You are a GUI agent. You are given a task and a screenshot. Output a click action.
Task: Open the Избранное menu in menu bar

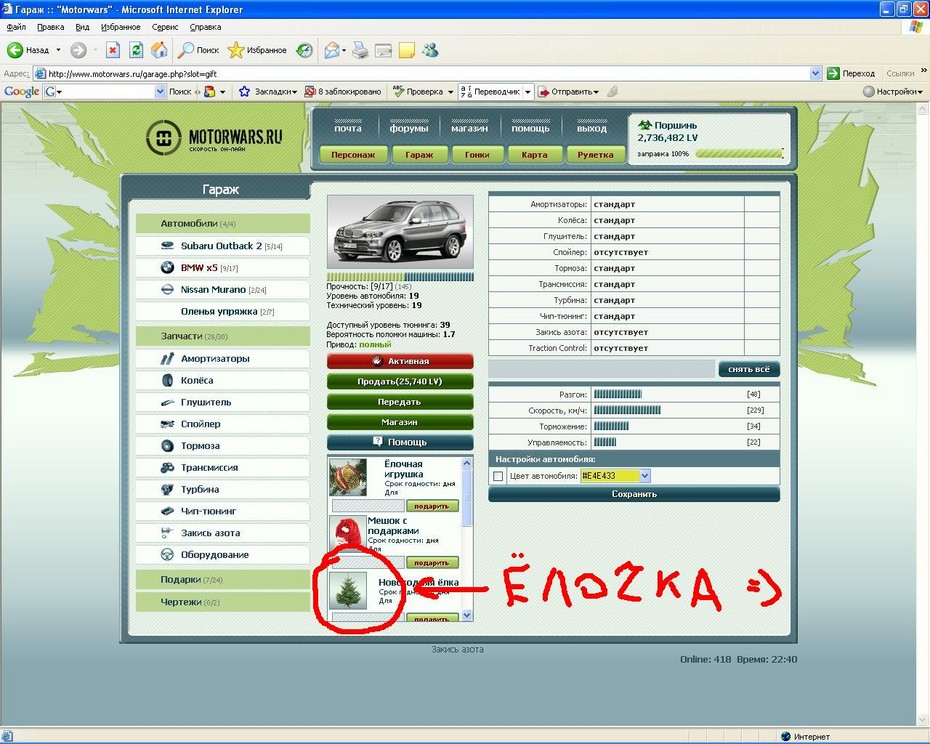[x=120, y=27]
